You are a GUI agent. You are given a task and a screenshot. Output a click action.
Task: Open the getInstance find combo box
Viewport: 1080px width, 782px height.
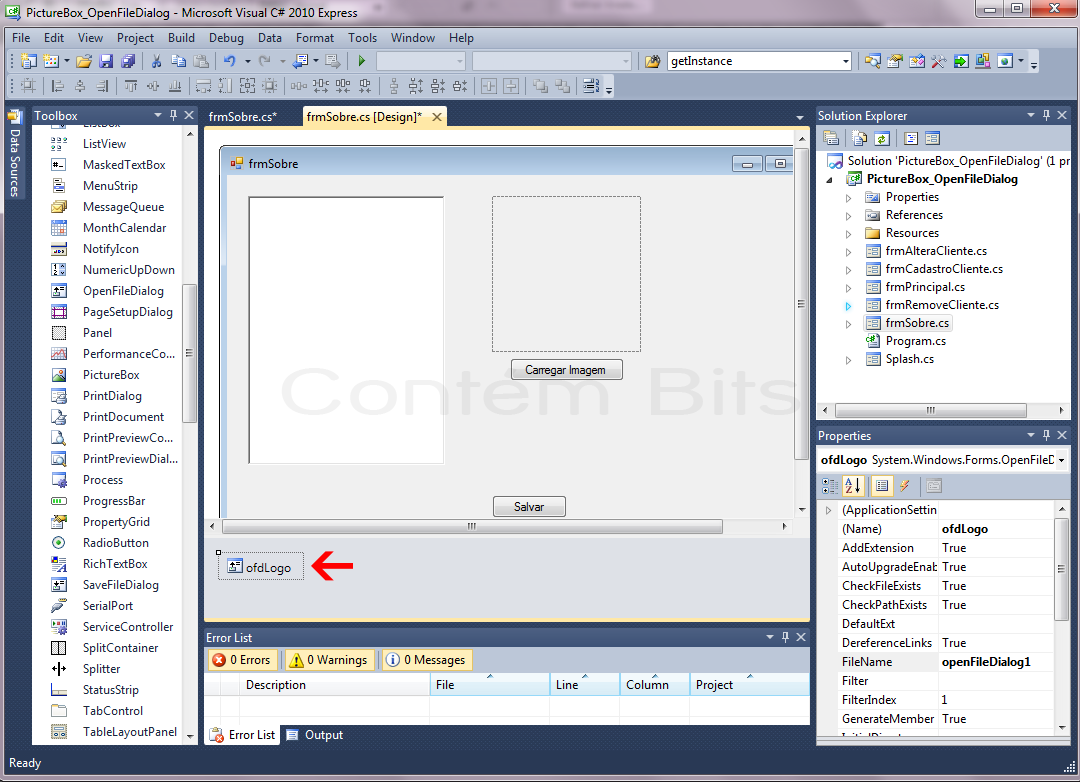coord(846,61)
